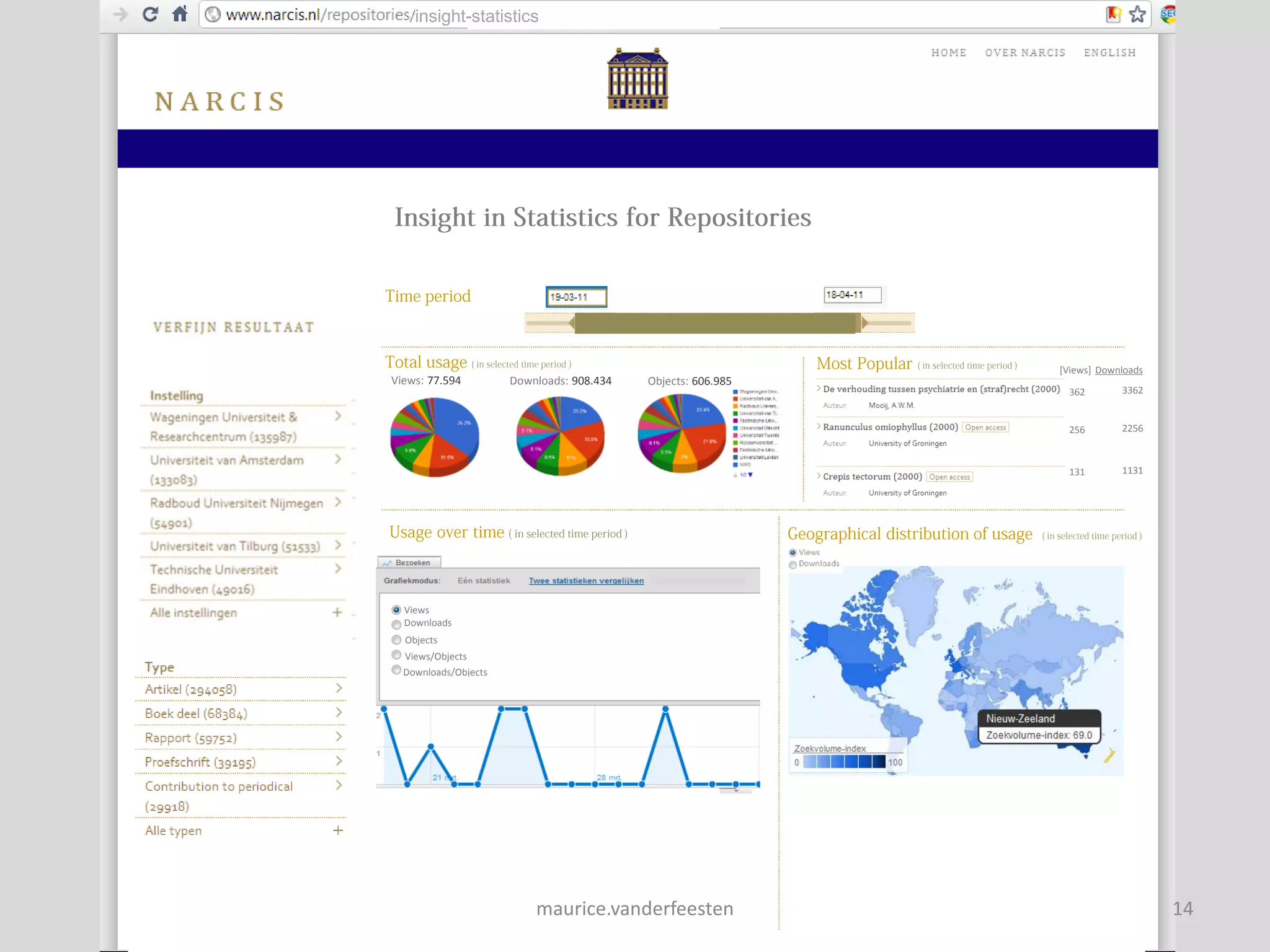Click Universiteit van Tilburg (51533) filter

point(235,546)
